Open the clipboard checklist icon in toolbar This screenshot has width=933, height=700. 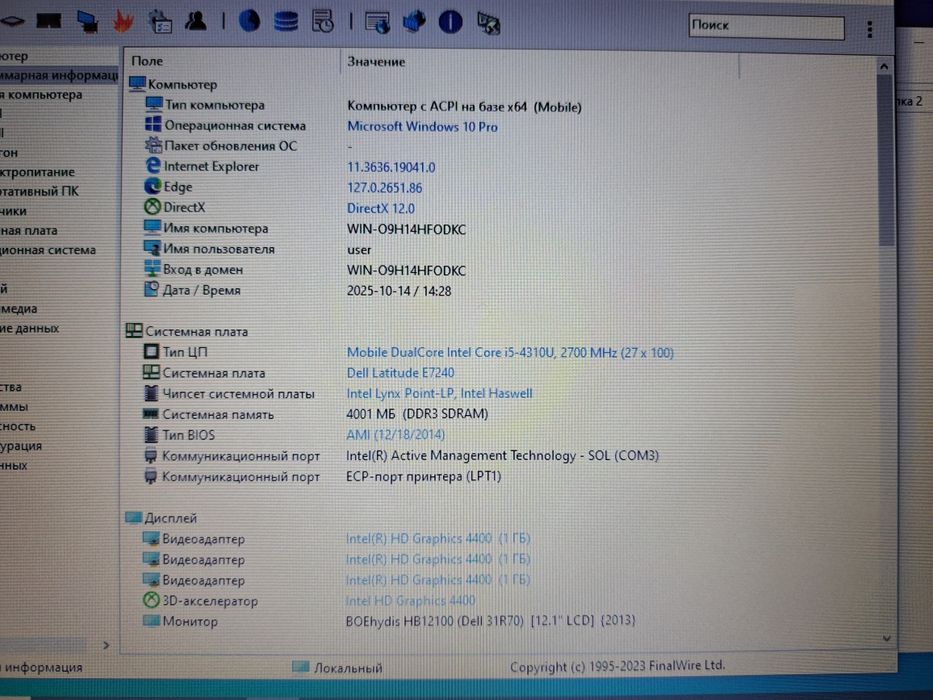160,21
